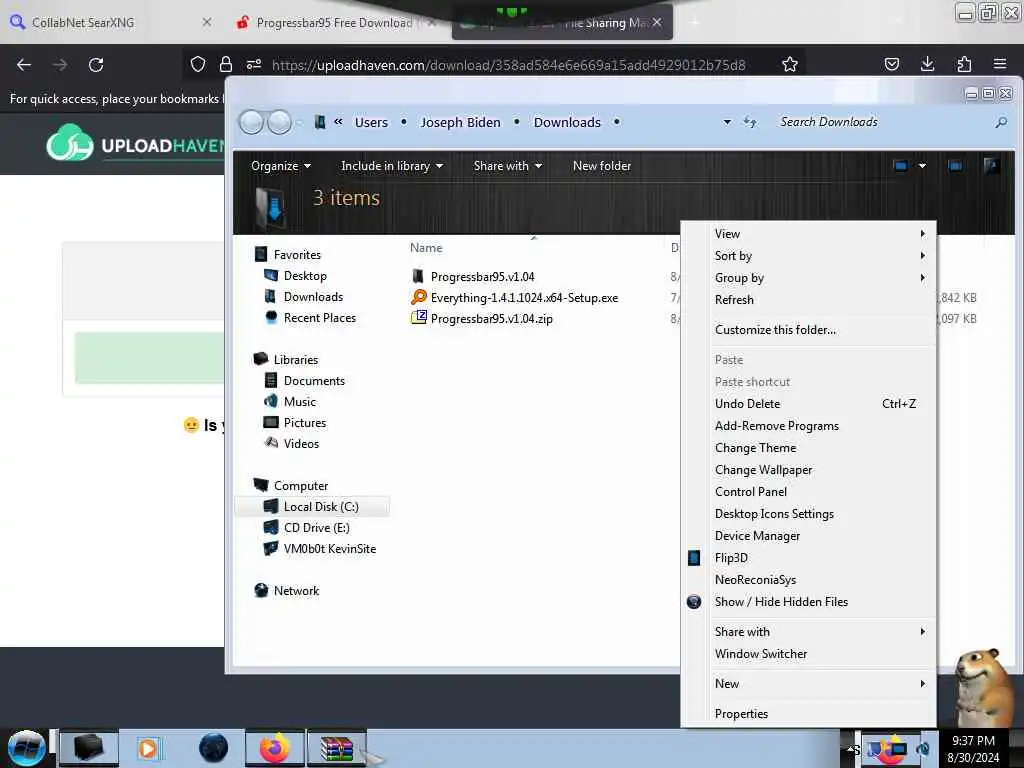Screen dimensions: 1024x768
Task: Open Firefox downloads panel
Action: pyautogui.click(x=927, y=64)
